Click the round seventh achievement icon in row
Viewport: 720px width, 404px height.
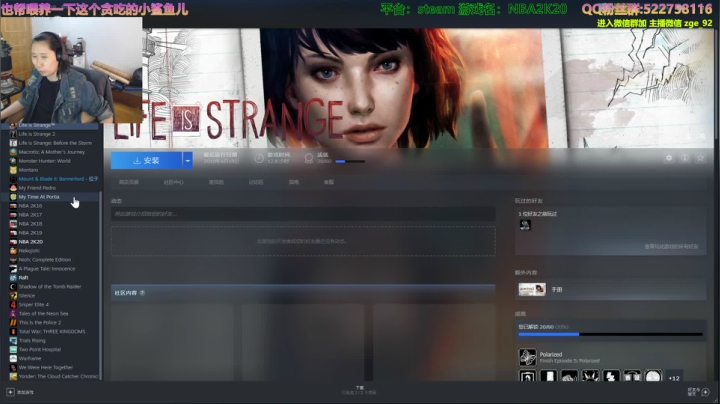(x=653, y=376)
